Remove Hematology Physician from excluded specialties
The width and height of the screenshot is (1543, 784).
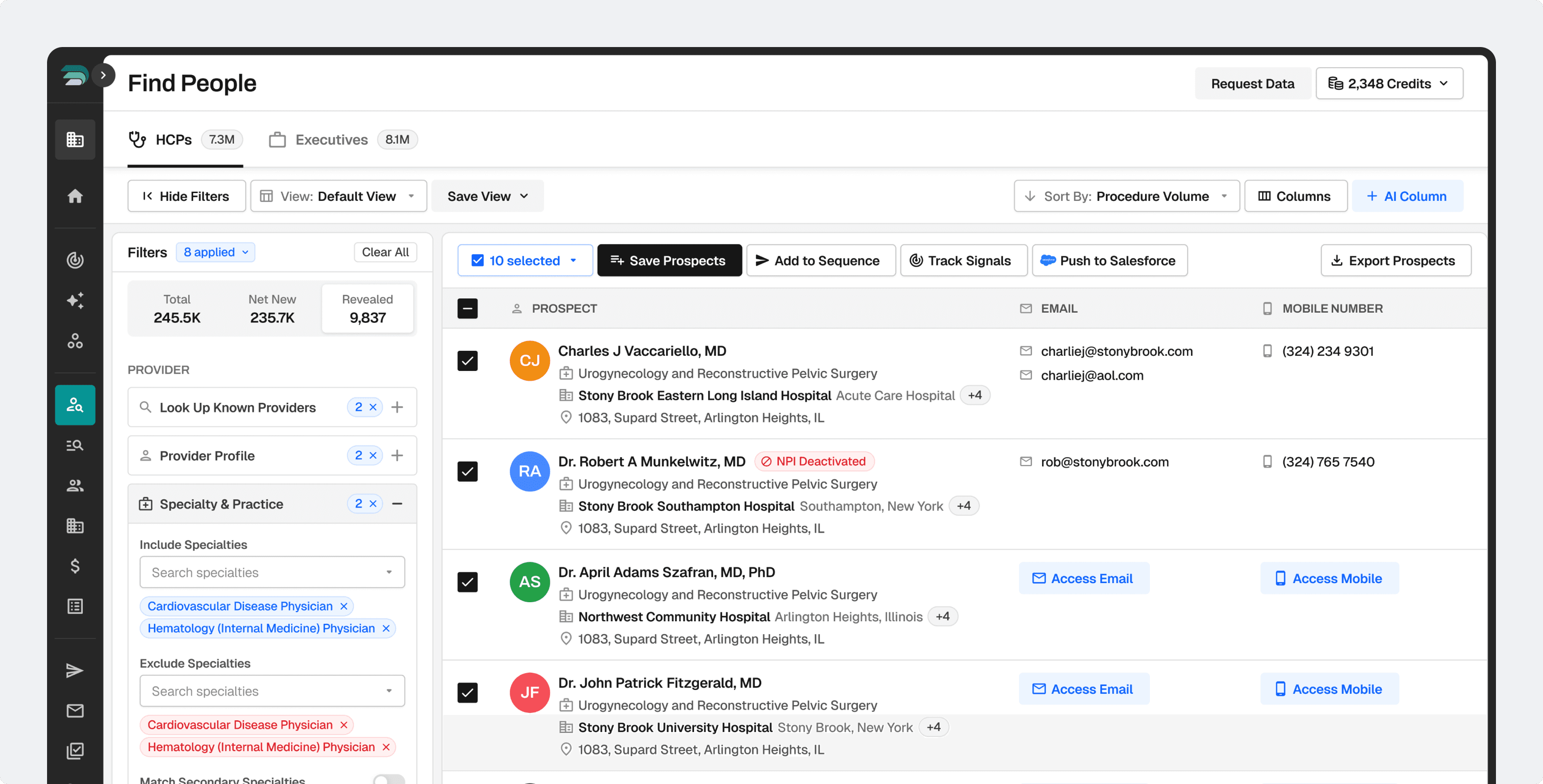pos(386,747)
